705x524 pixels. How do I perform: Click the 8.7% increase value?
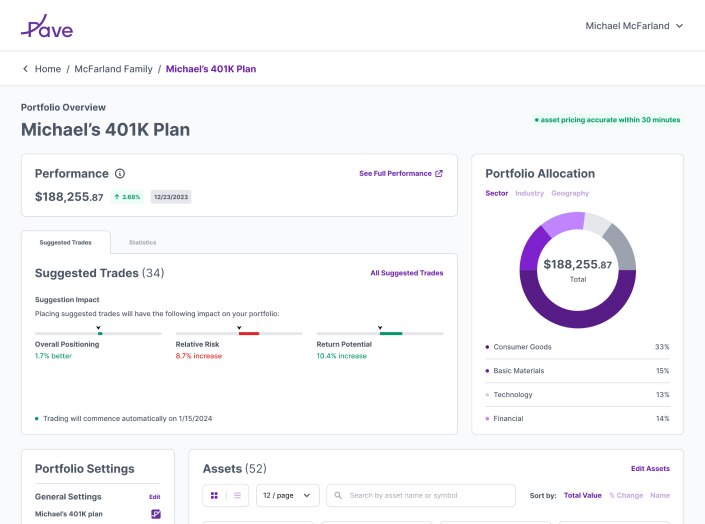[x=198, y=356]
